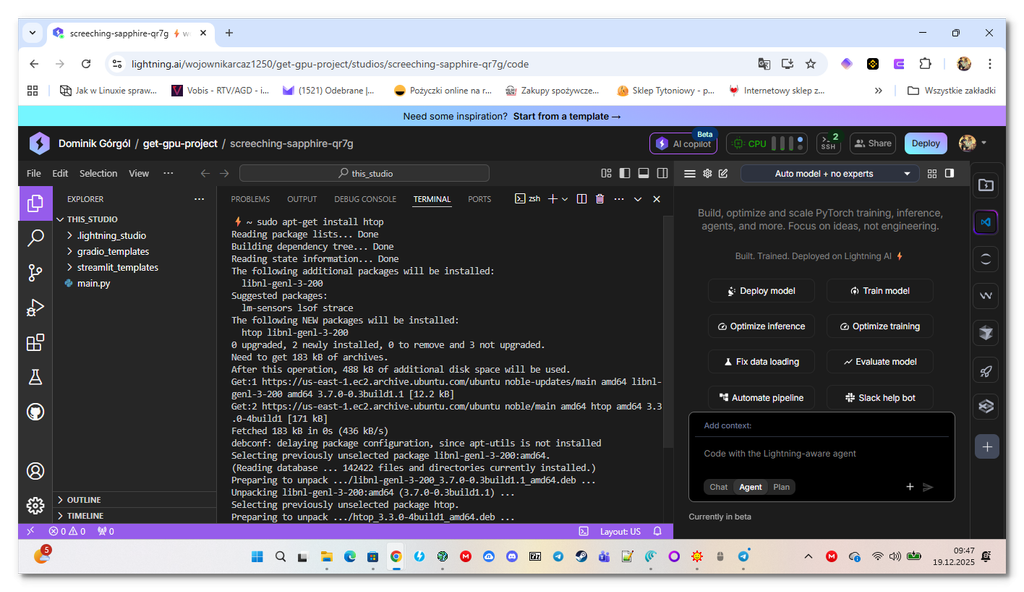Image resolution: width=1024 pixels, height=592 pixels.
Task: Open the Edit menu
Action: point(60,173)
